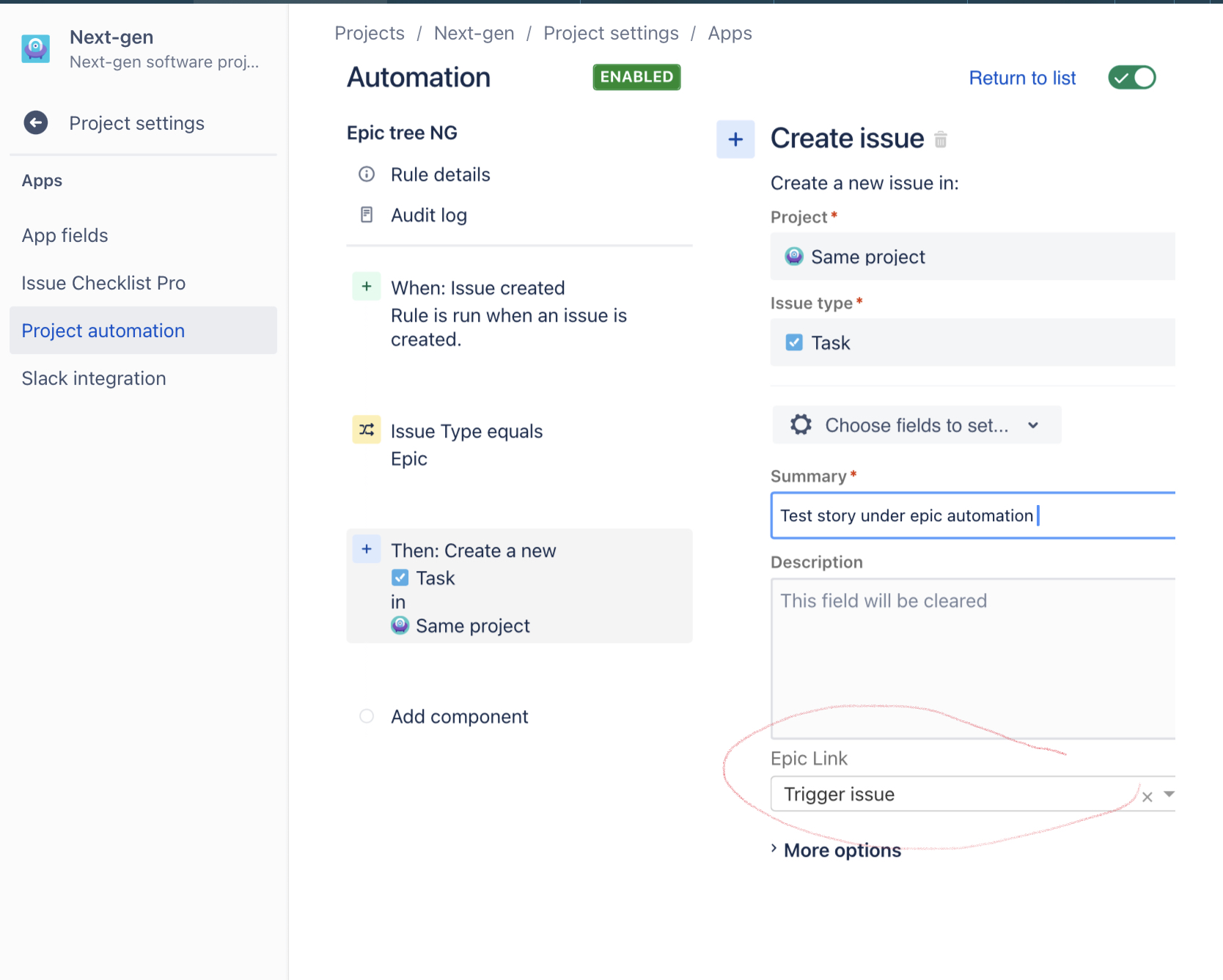Uncheck the Task issue type checkbox
The width and height of the screenshot is (1223, 980).
click(794, 342)
